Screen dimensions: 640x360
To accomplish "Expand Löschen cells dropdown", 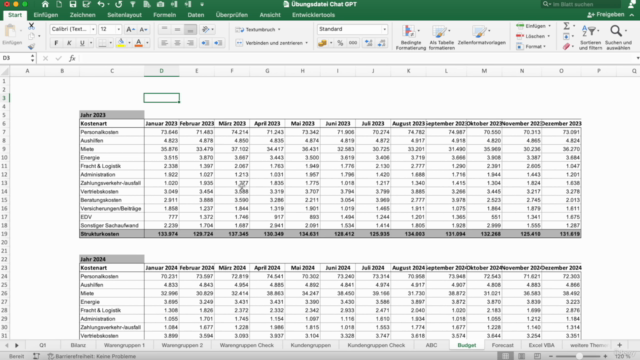I will pyautogui.click(x=549, y=36).
